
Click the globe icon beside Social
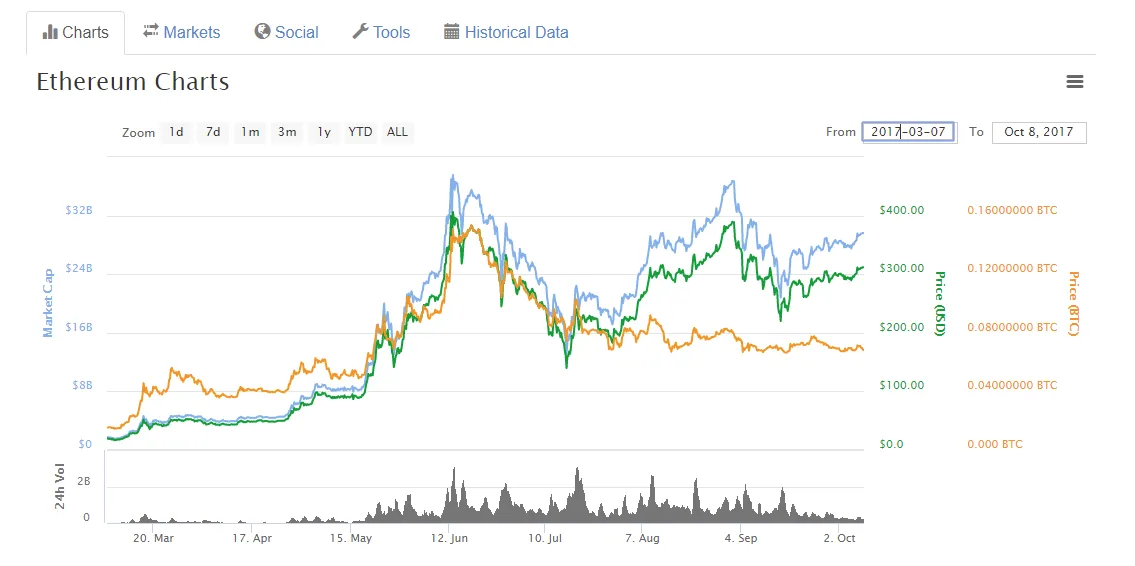coord(262,32)
